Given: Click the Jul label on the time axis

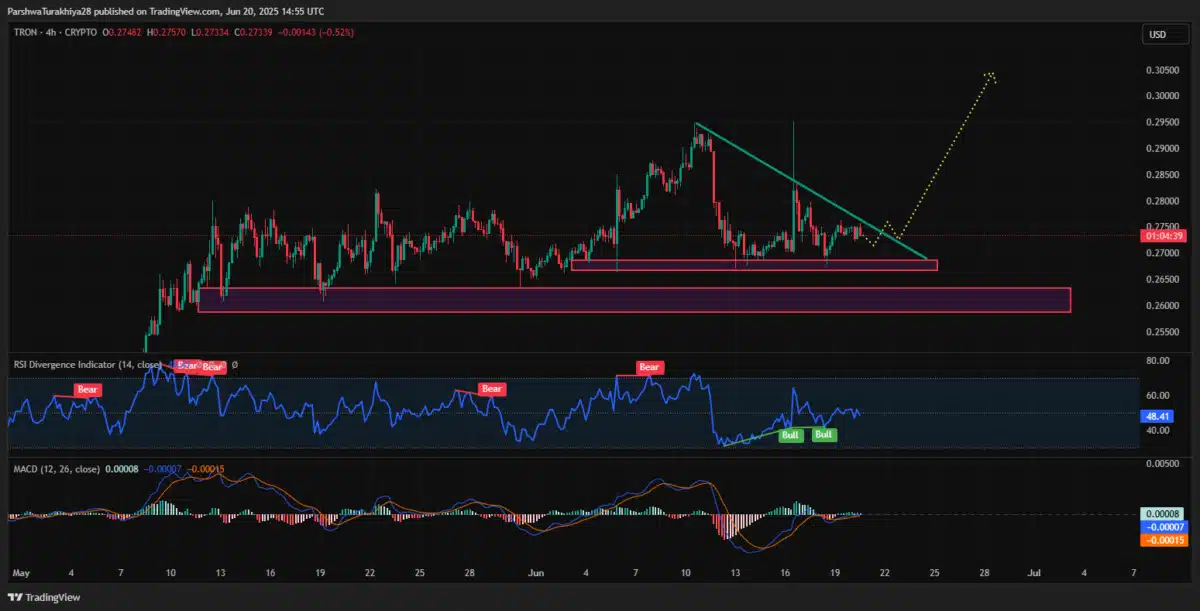Looking at the screenshot, I should point(1033,574).
